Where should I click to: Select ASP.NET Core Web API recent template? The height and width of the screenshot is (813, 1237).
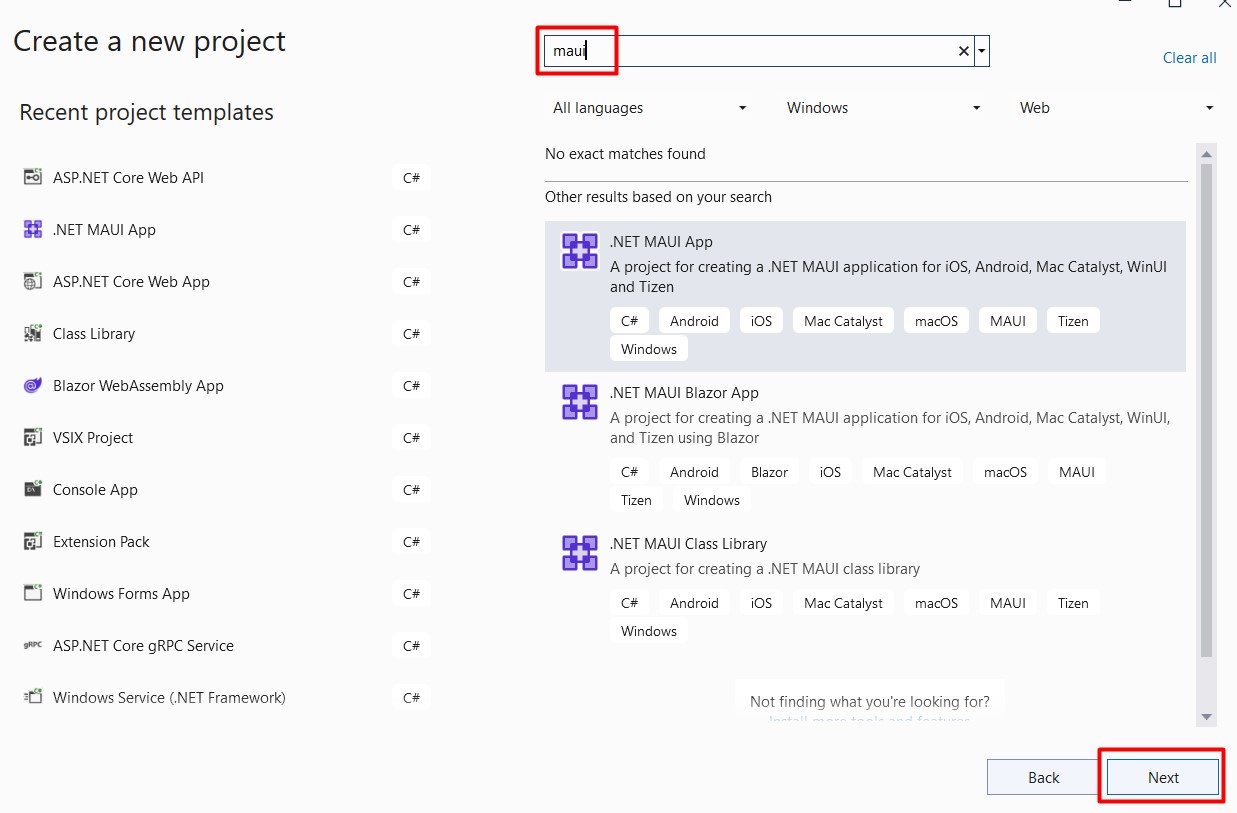(x=226, y=177)
